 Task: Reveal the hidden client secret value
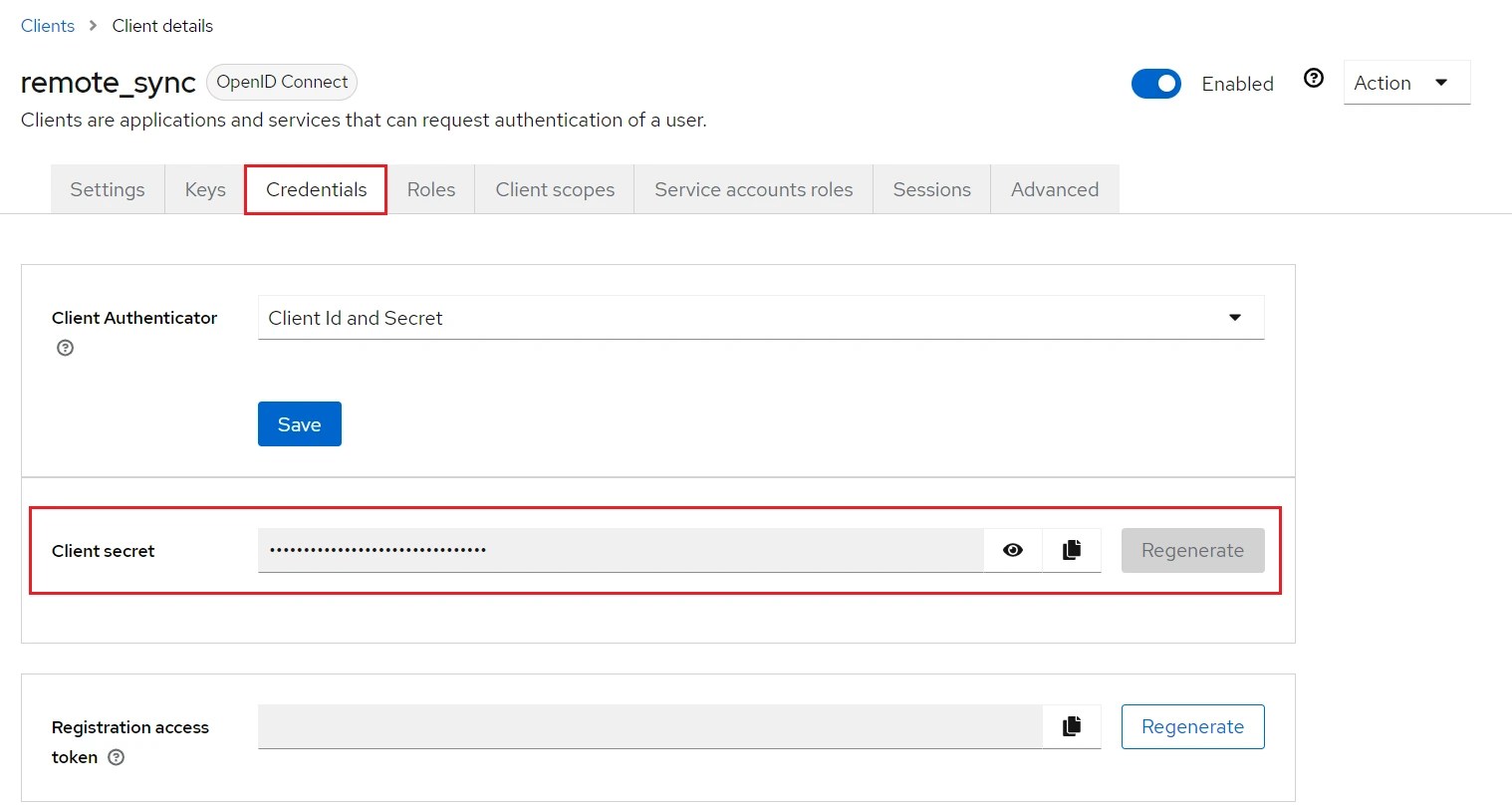(1012, 549)
